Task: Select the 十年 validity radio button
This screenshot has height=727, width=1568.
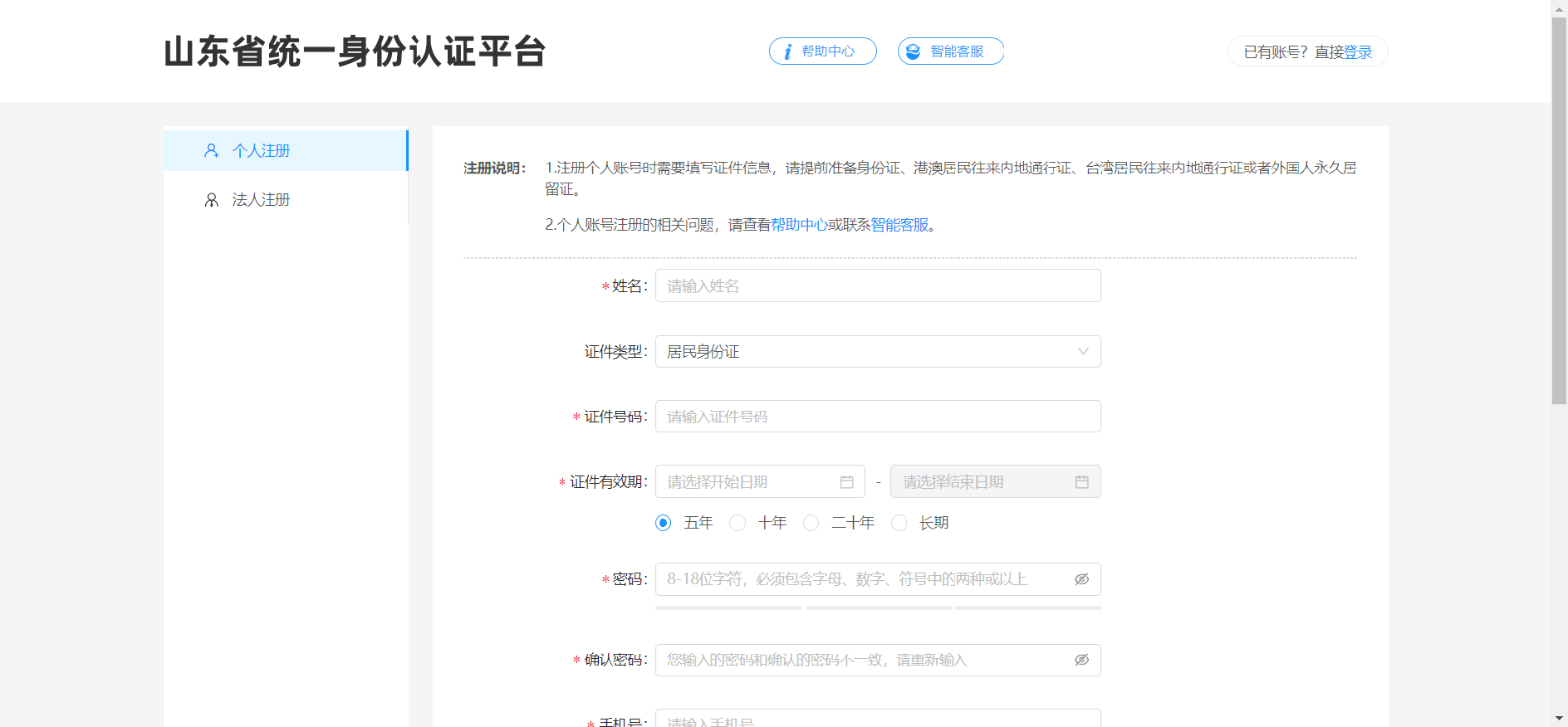Action: [738, 523]
